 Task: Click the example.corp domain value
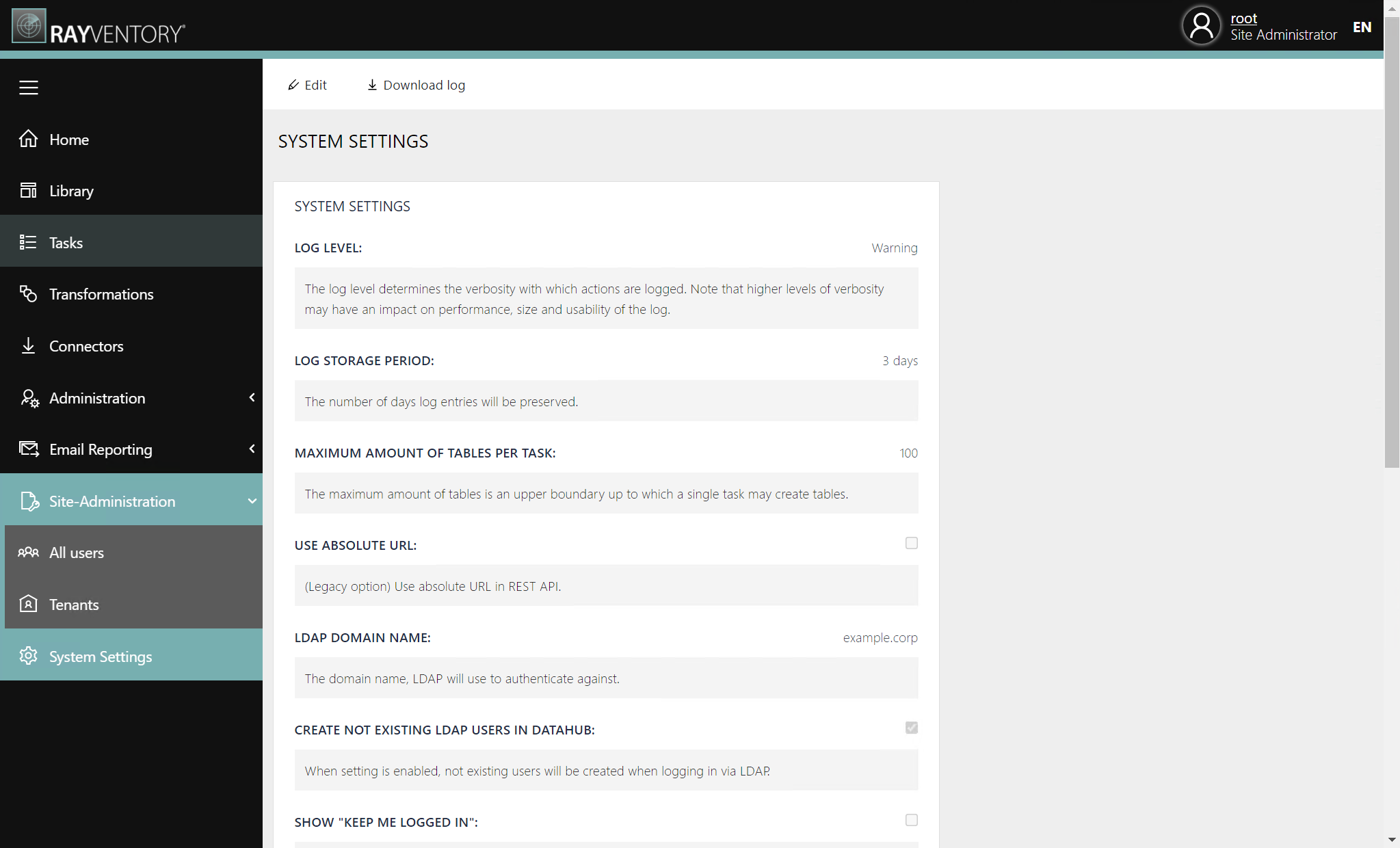pyautogui.click(x=880, y=637)
